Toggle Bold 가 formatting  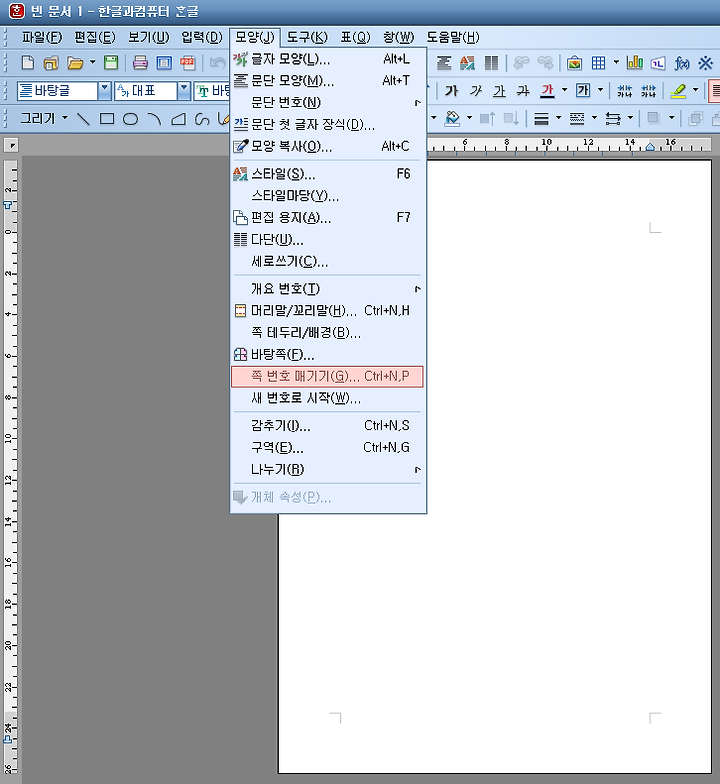pos(452,90)
